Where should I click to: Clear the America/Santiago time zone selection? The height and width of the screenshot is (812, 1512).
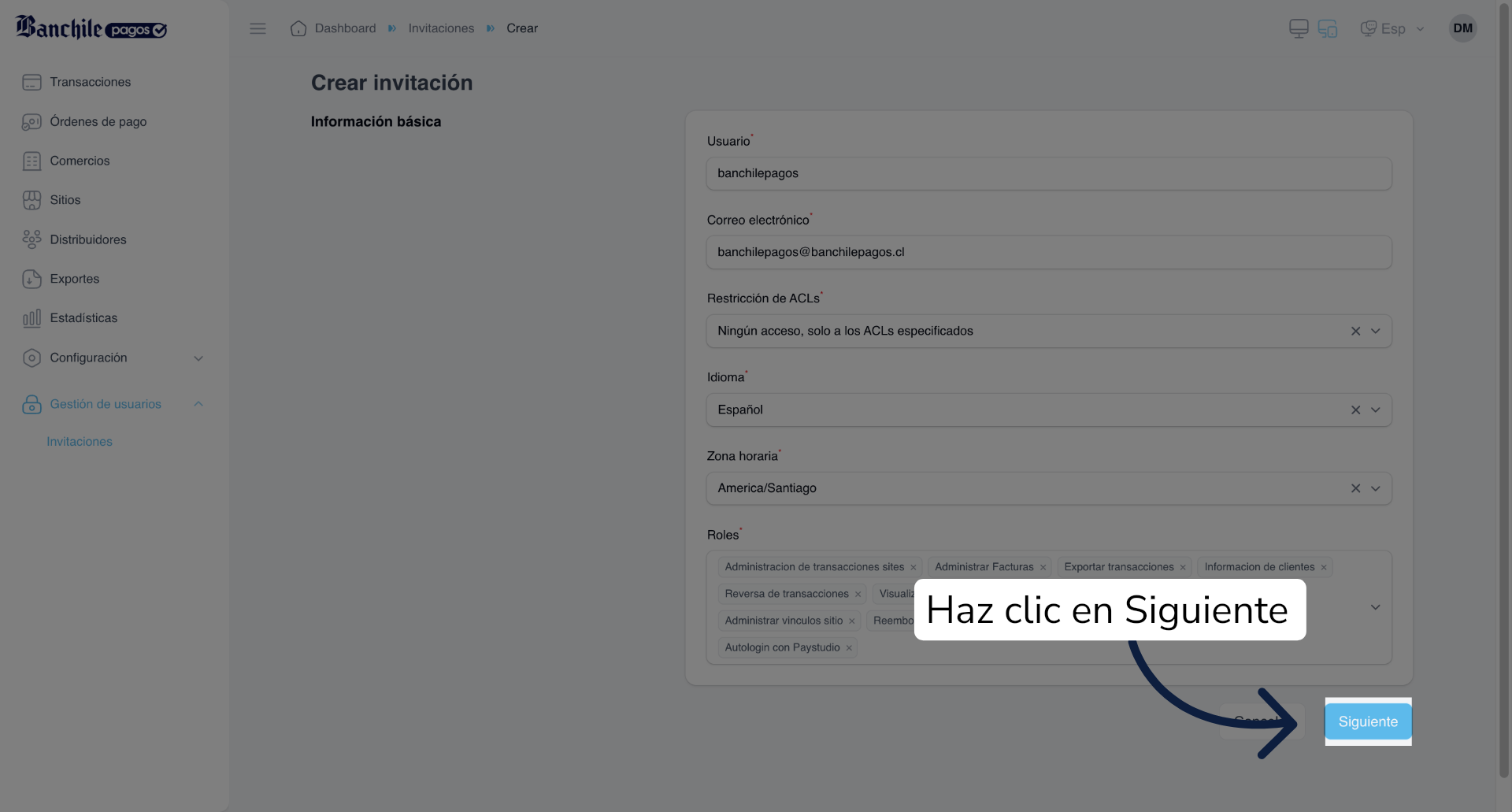(1355, 488)
